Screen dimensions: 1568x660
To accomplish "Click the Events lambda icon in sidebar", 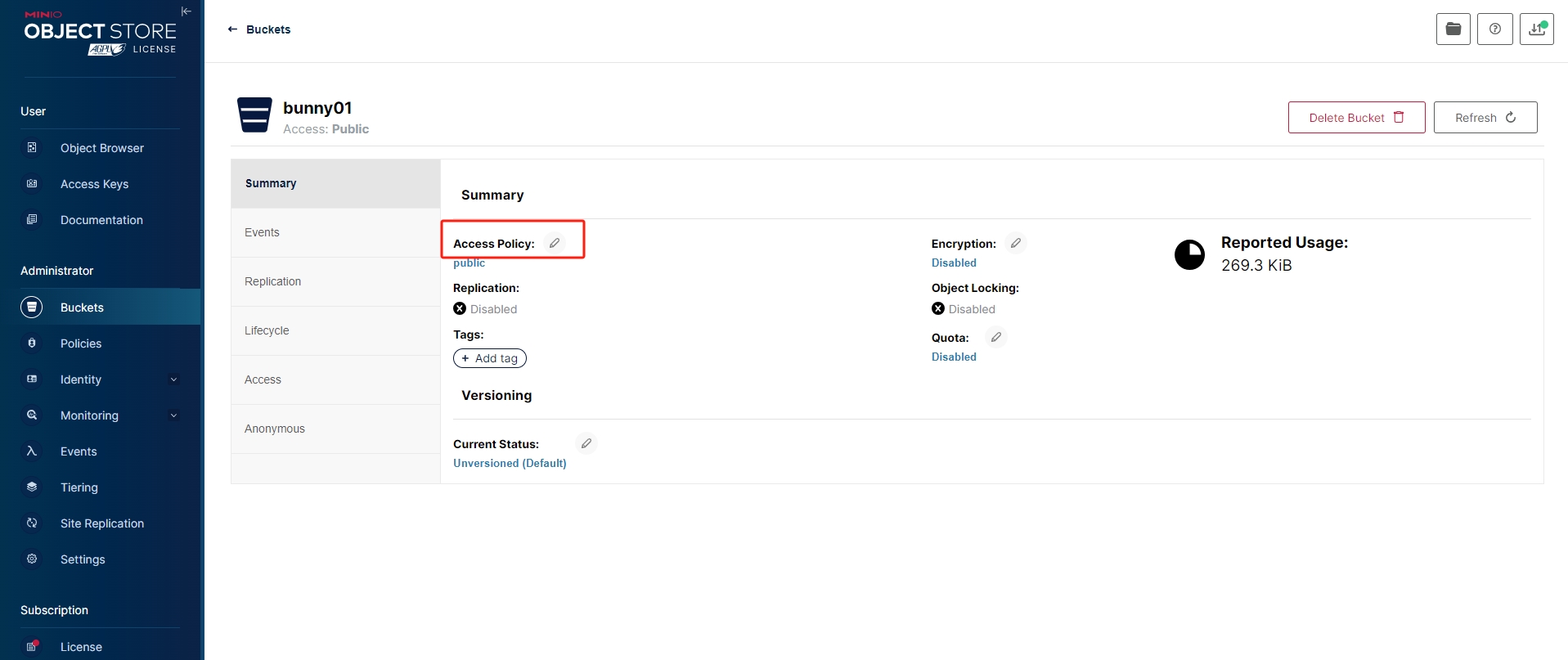I will [x=32, y=451].
